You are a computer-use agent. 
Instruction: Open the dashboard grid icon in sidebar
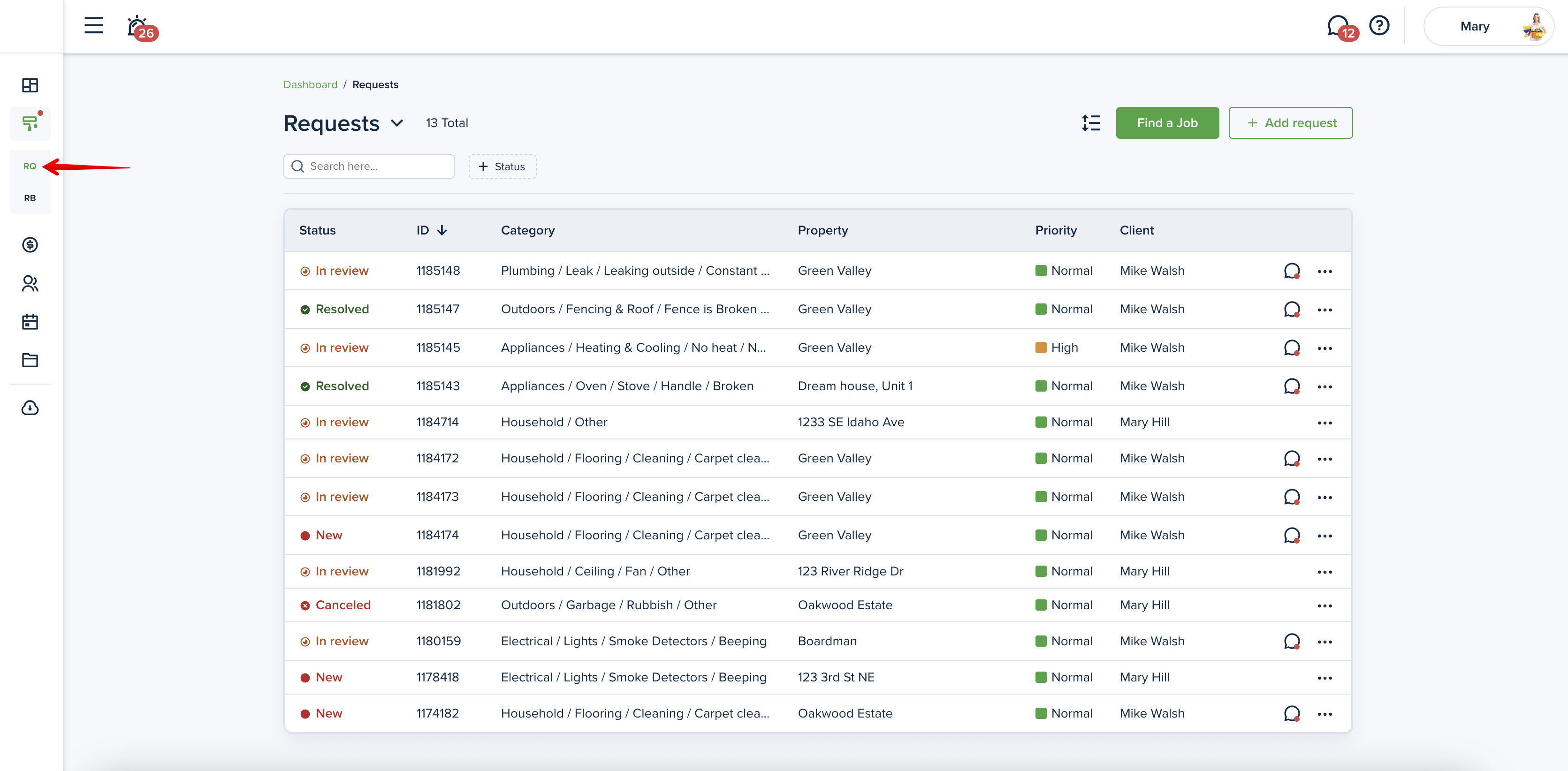(x=30, y=85)
